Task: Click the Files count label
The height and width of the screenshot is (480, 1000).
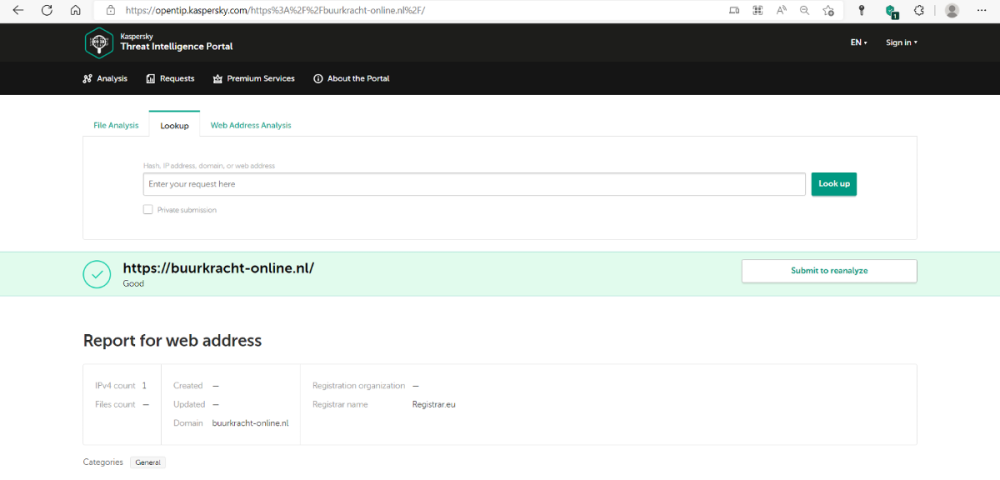Action: [x=115, y=404]
